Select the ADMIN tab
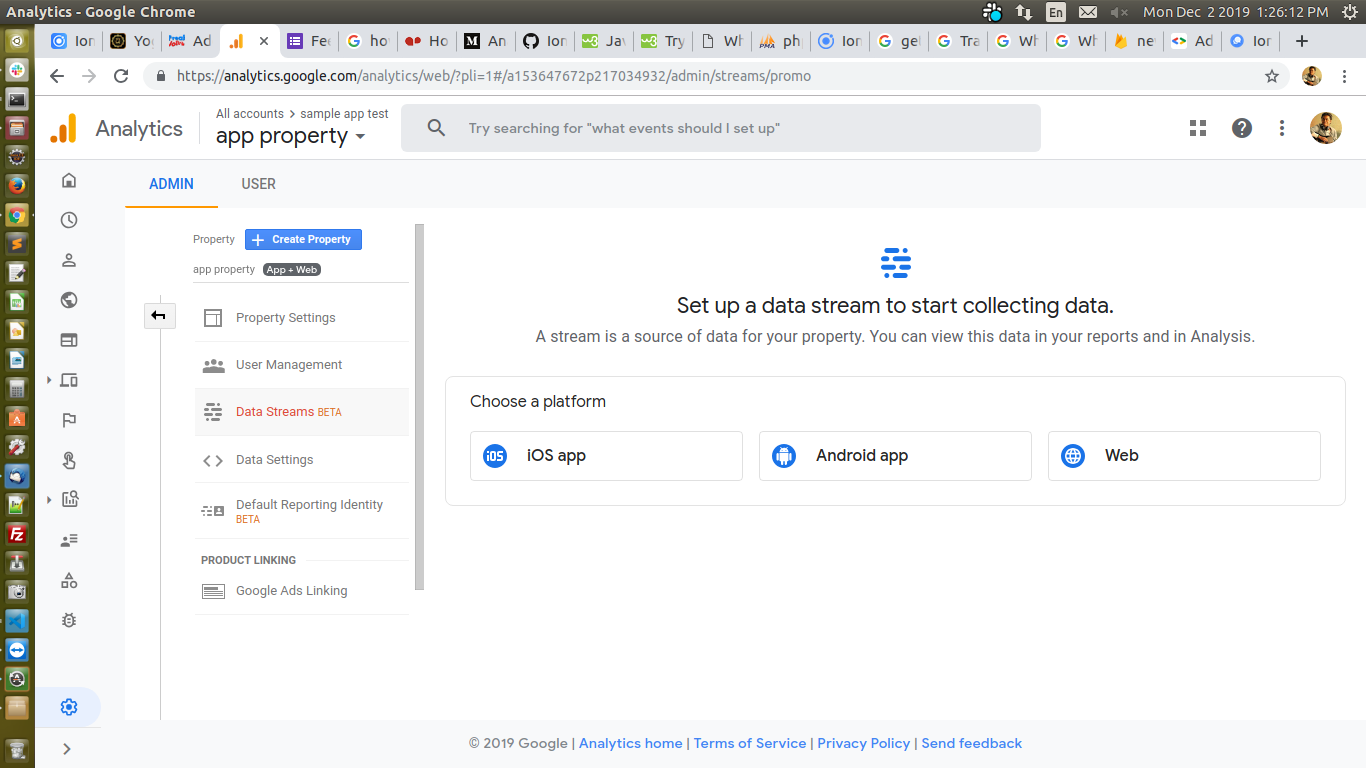 coord(171,184)
